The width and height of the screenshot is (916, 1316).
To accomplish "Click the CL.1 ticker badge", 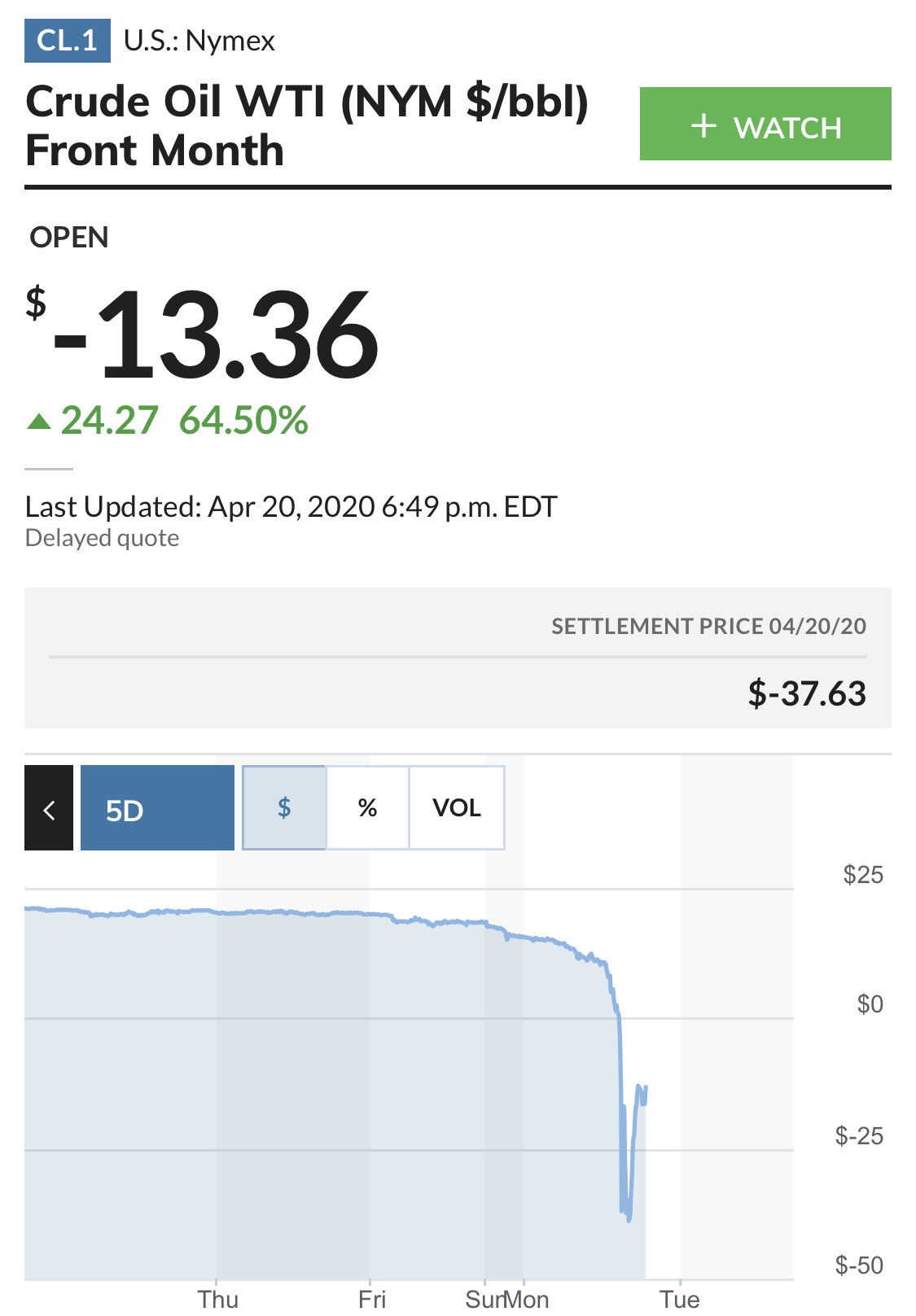I will point(68,41).
